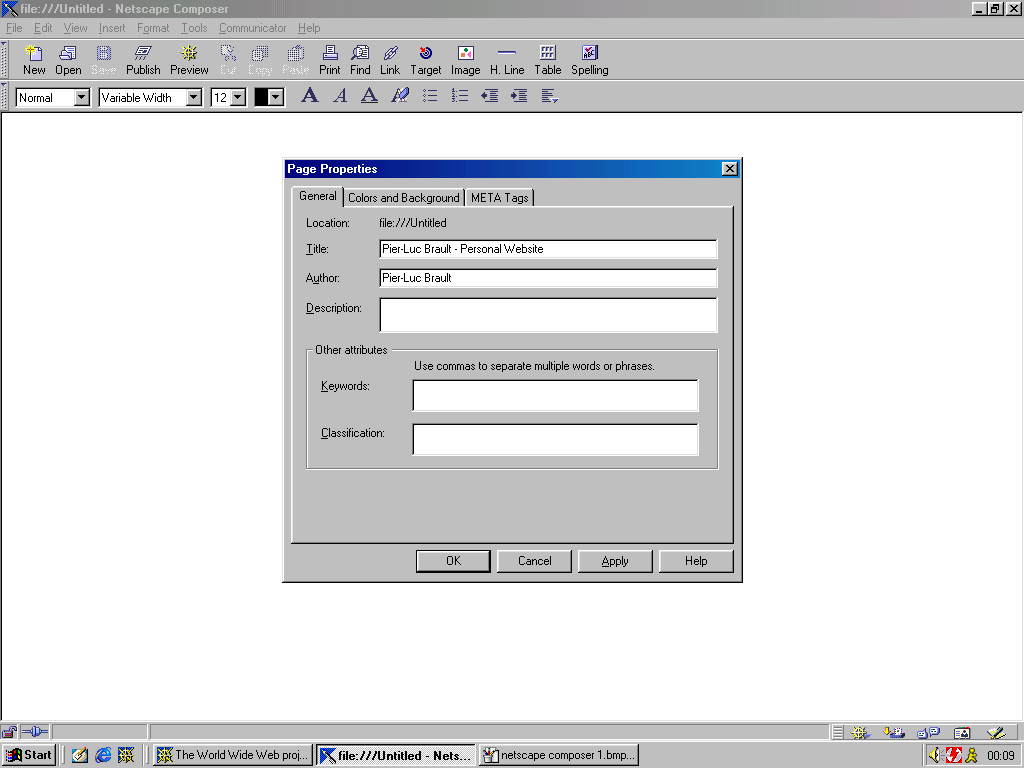Insert a Link from the toolbar
The width and height of the screenshot is (1024, 768).
390,60
